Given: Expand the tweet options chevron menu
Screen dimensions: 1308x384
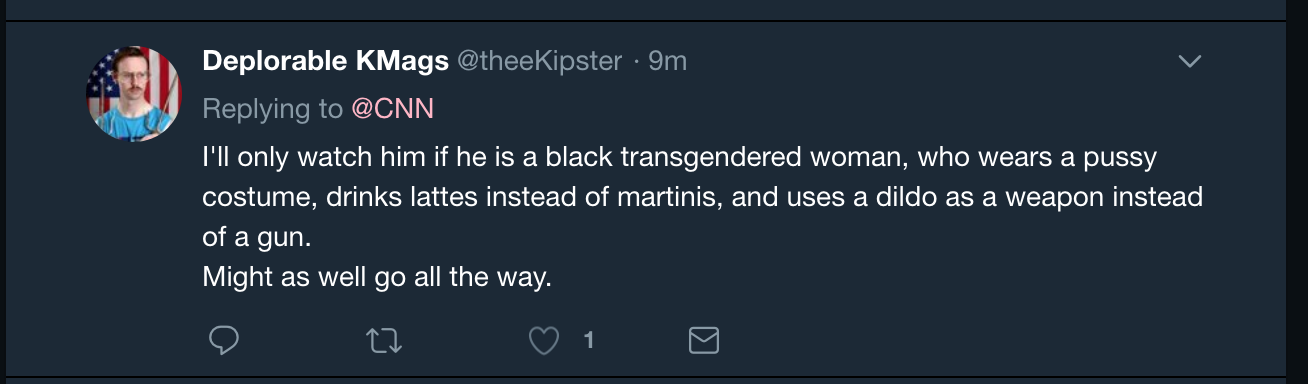Looking at the screenshot, I should pos(1189,62).
